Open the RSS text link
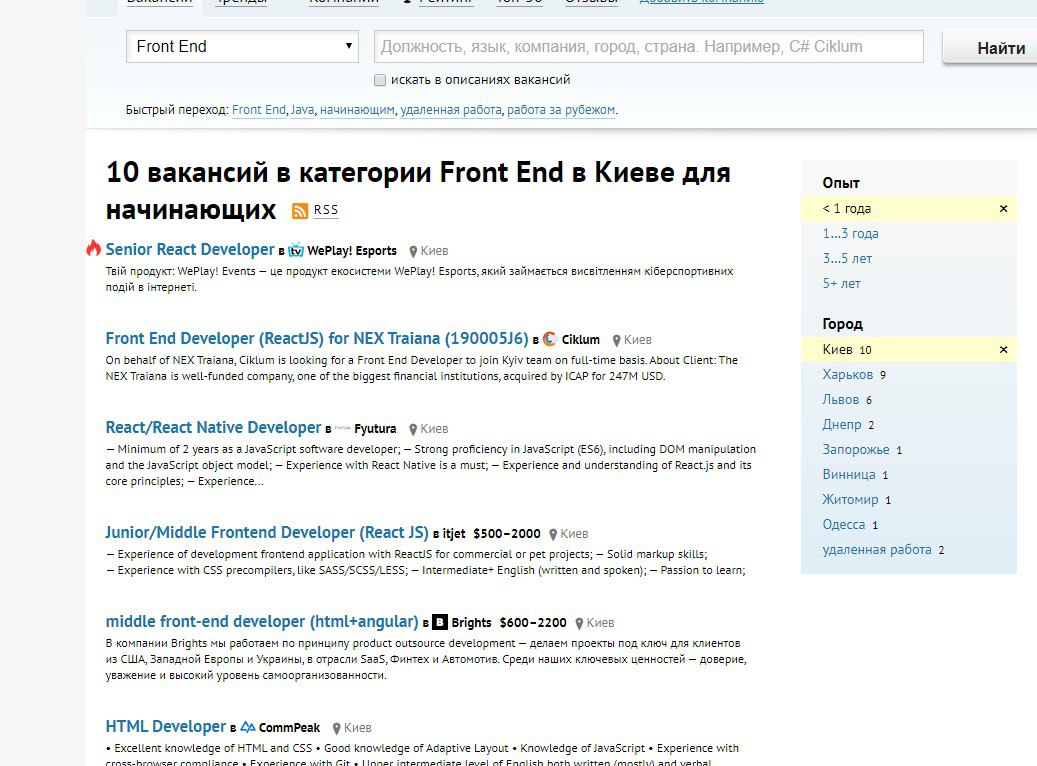The image size is (1037, 766). [325, 210]
